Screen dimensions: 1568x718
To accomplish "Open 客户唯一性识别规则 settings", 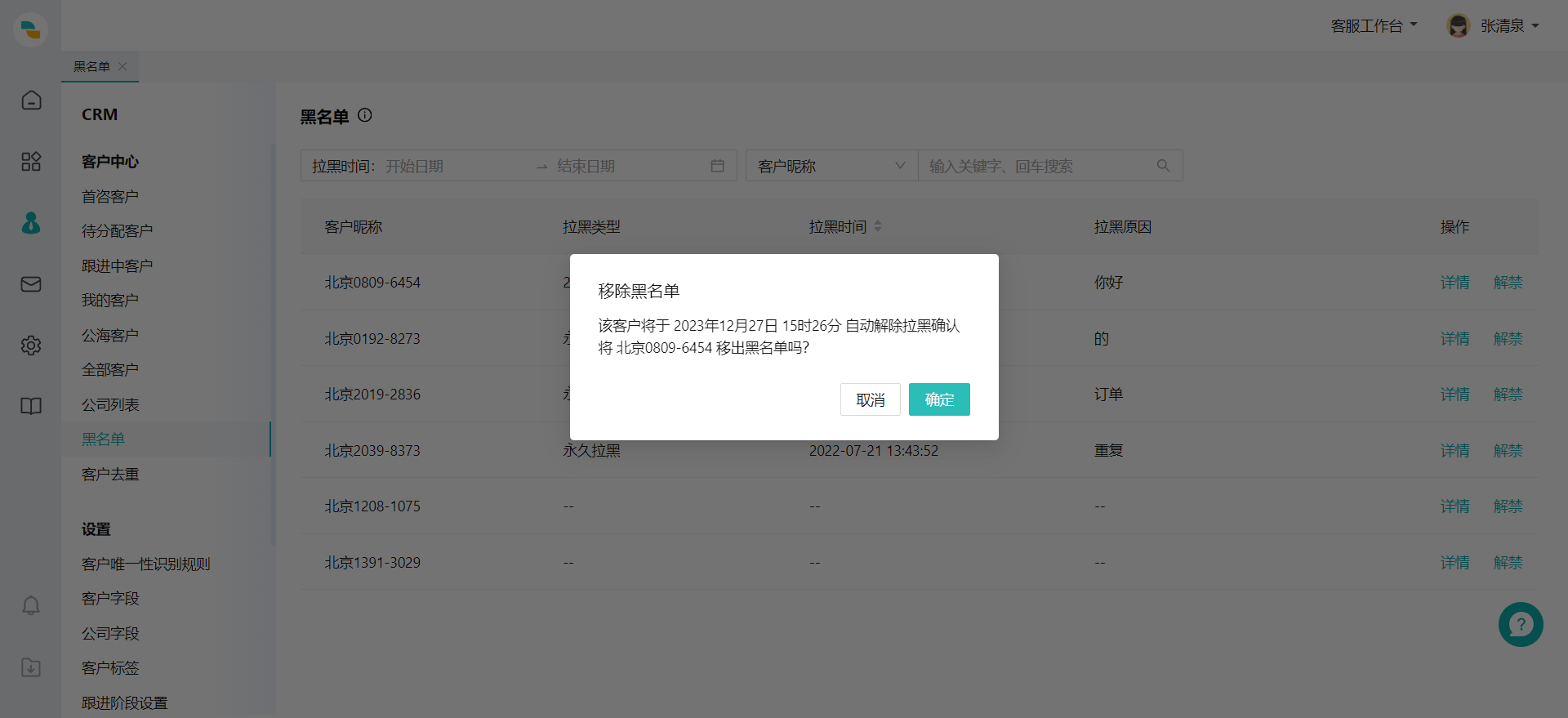I will (146, 564).
